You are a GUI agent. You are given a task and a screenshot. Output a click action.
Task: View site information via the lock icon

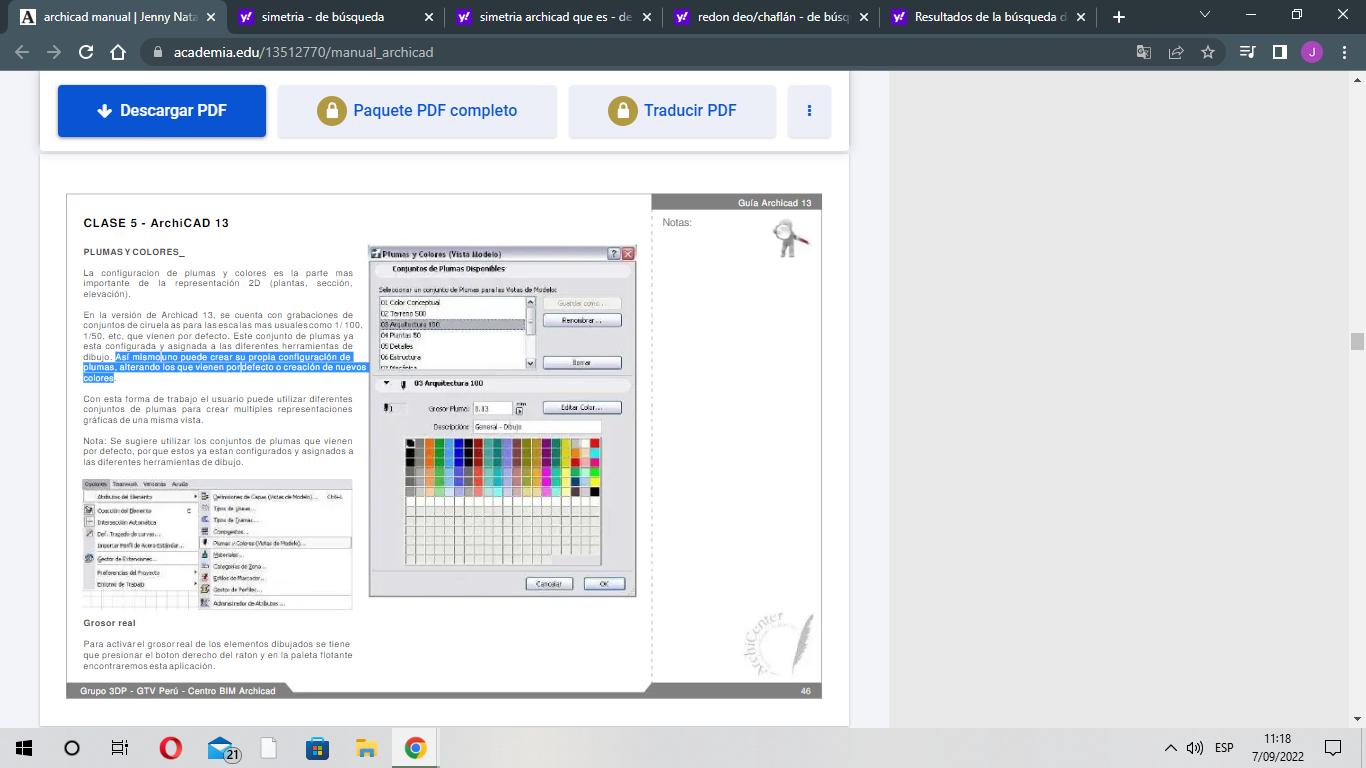158,52
